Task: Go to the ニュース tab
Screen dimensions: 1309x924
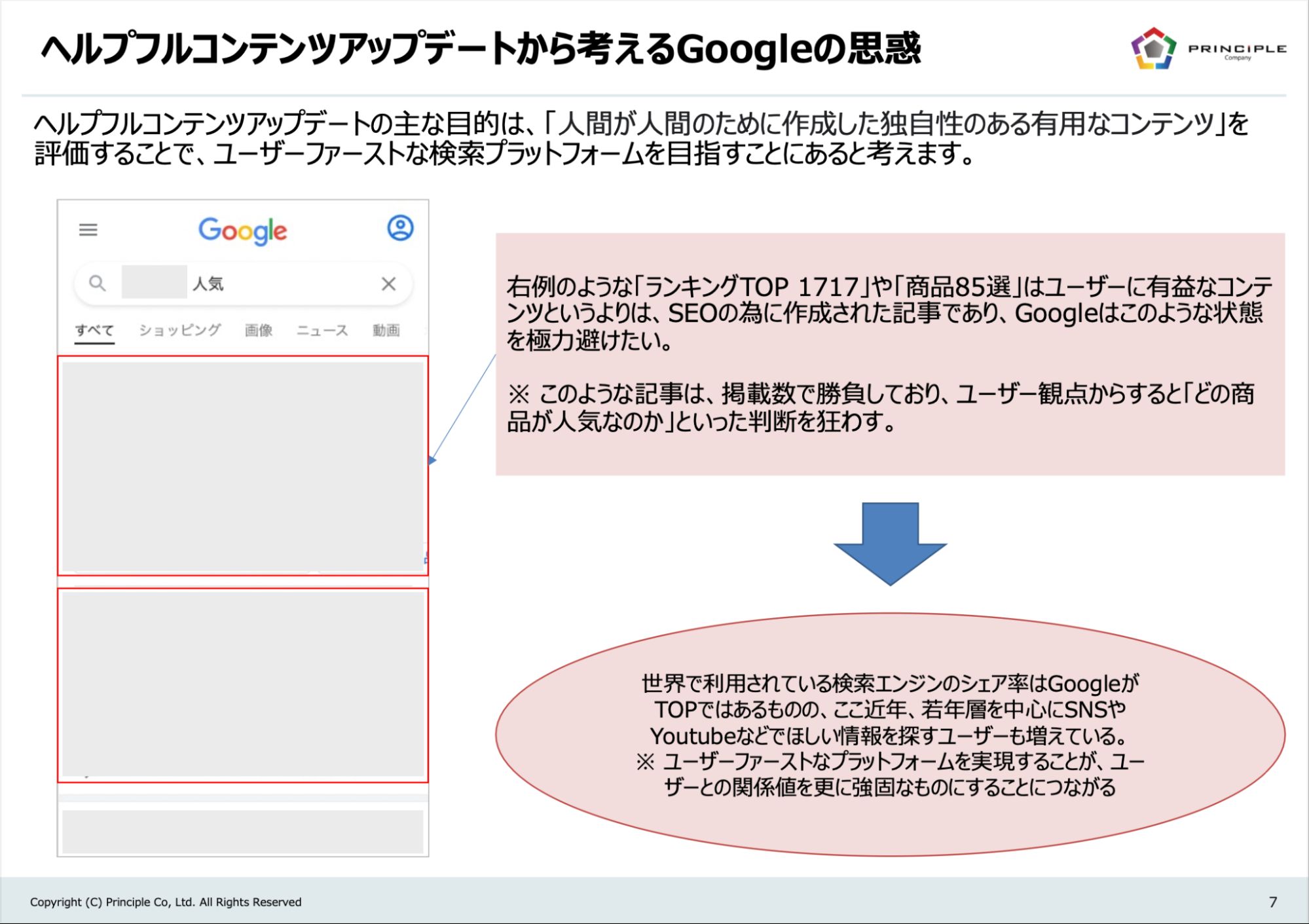Action: 322,330
